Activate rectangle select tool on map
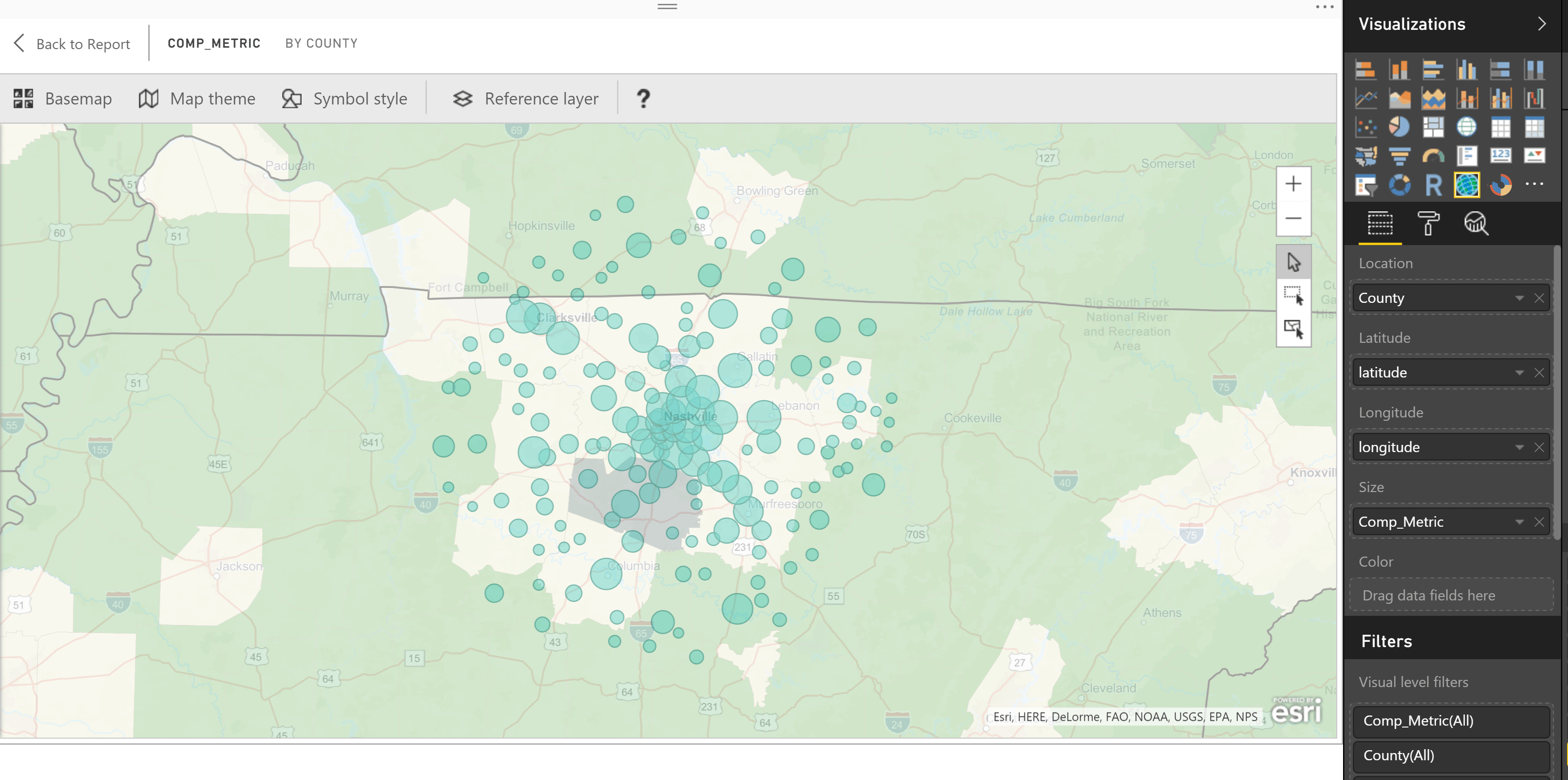The image size is (1568, 780). (x=1293, y=296)
